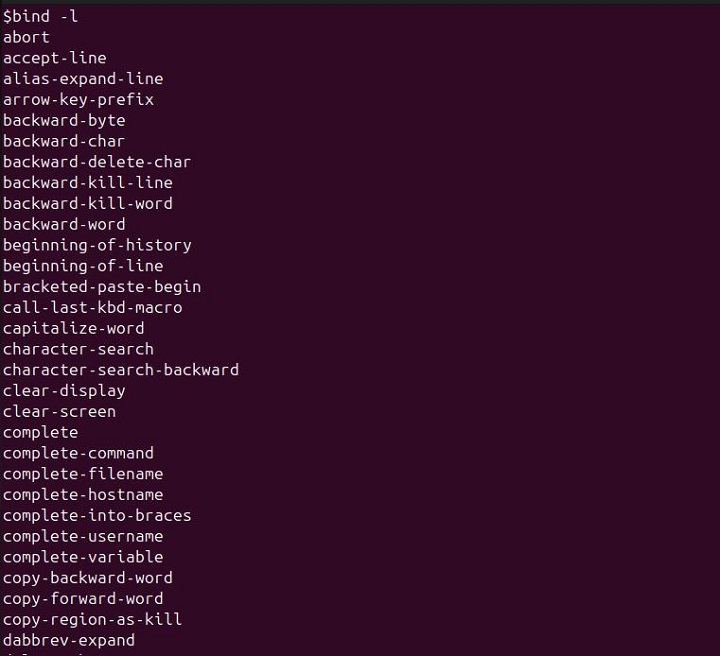720x656 pixels.
Task: Select "complete-filename" in the output
Action: [x=83, y=474]
